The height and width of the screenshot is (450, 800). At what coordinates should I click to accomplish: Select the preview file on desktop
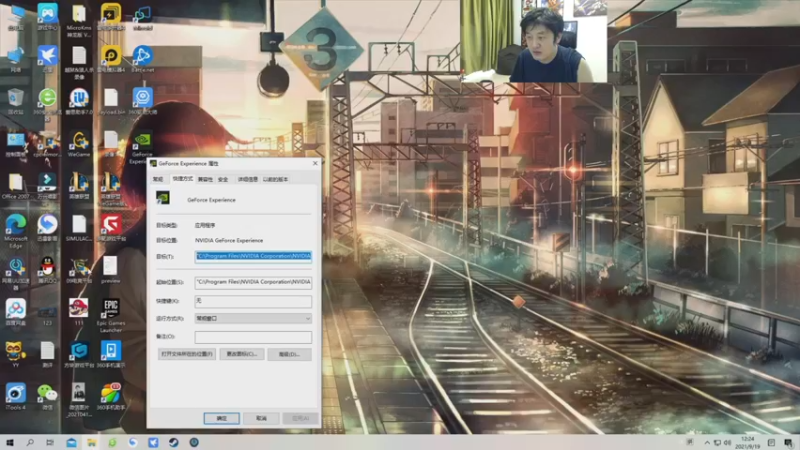pyautogui.click(x=110, y=270)
